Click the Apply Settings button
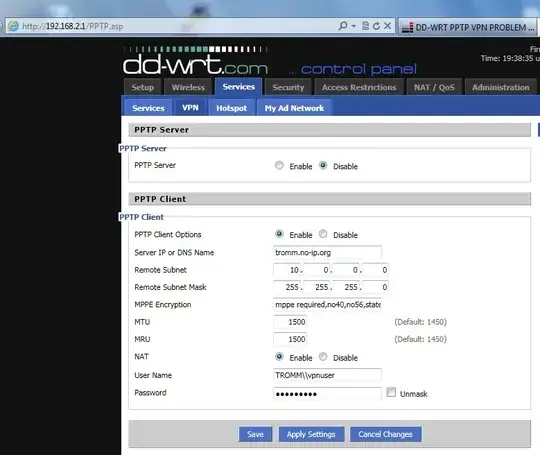 pos(311,434)
